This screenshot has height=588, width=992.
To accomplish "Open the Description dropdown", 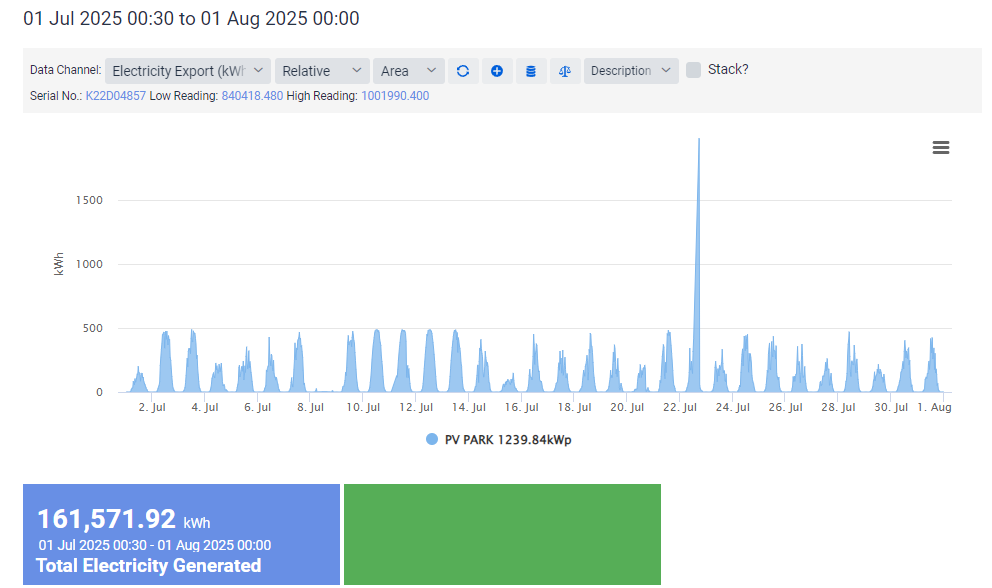I will [631, 71].
